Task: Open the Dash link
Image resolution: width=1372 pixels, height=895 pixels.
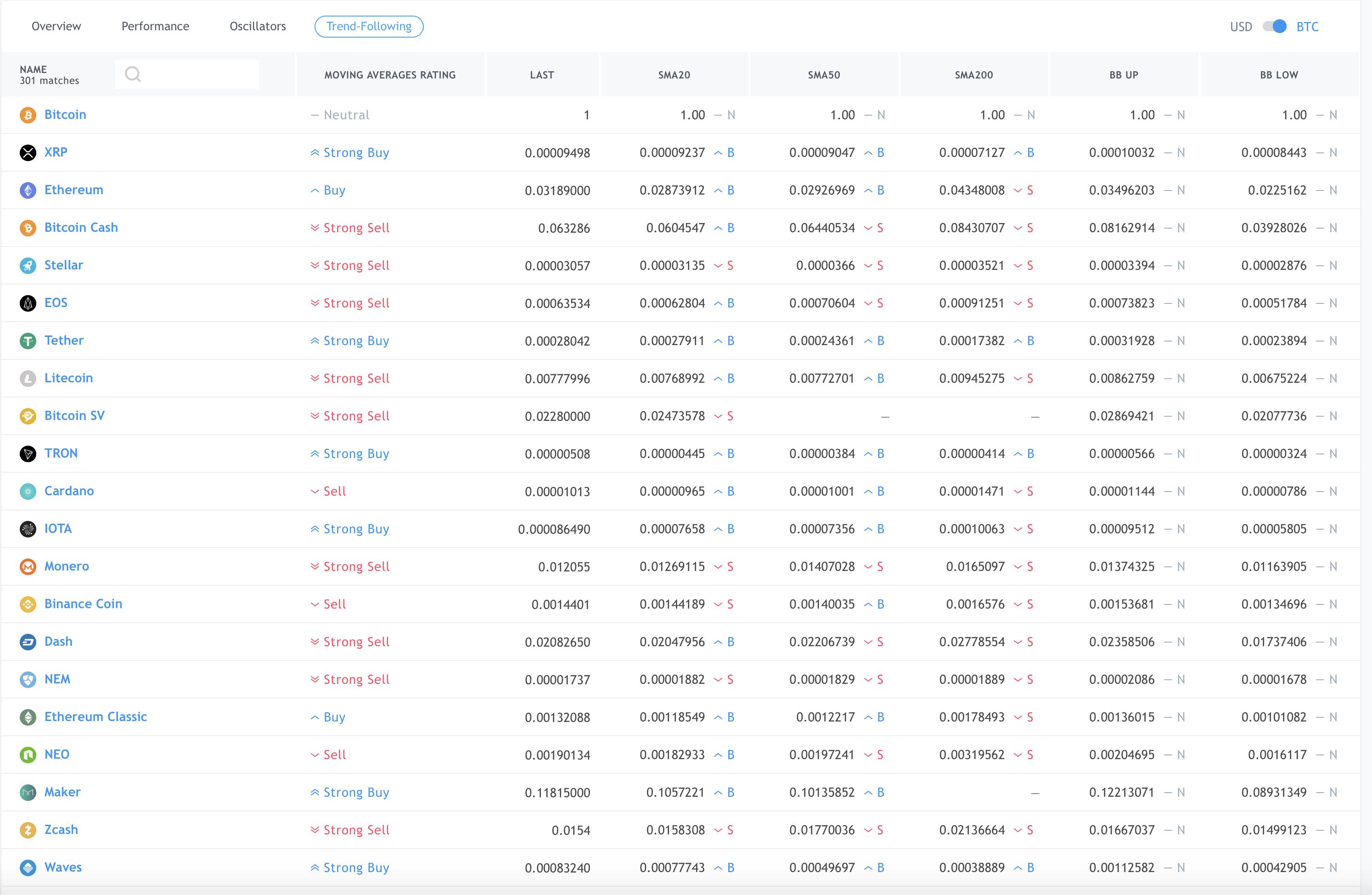Action: pyautogui.click(x=59, y=642)
